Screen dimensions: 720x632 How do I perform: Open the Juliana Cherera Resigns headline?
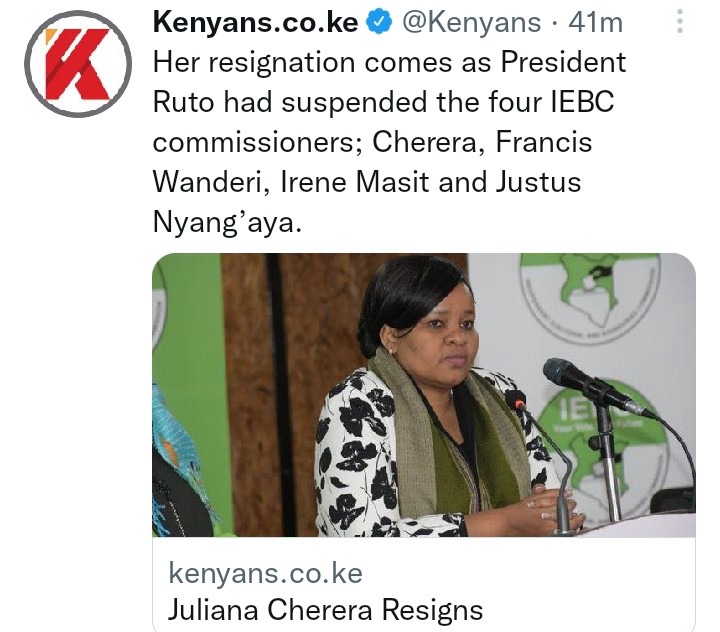(x=326, y=610)
